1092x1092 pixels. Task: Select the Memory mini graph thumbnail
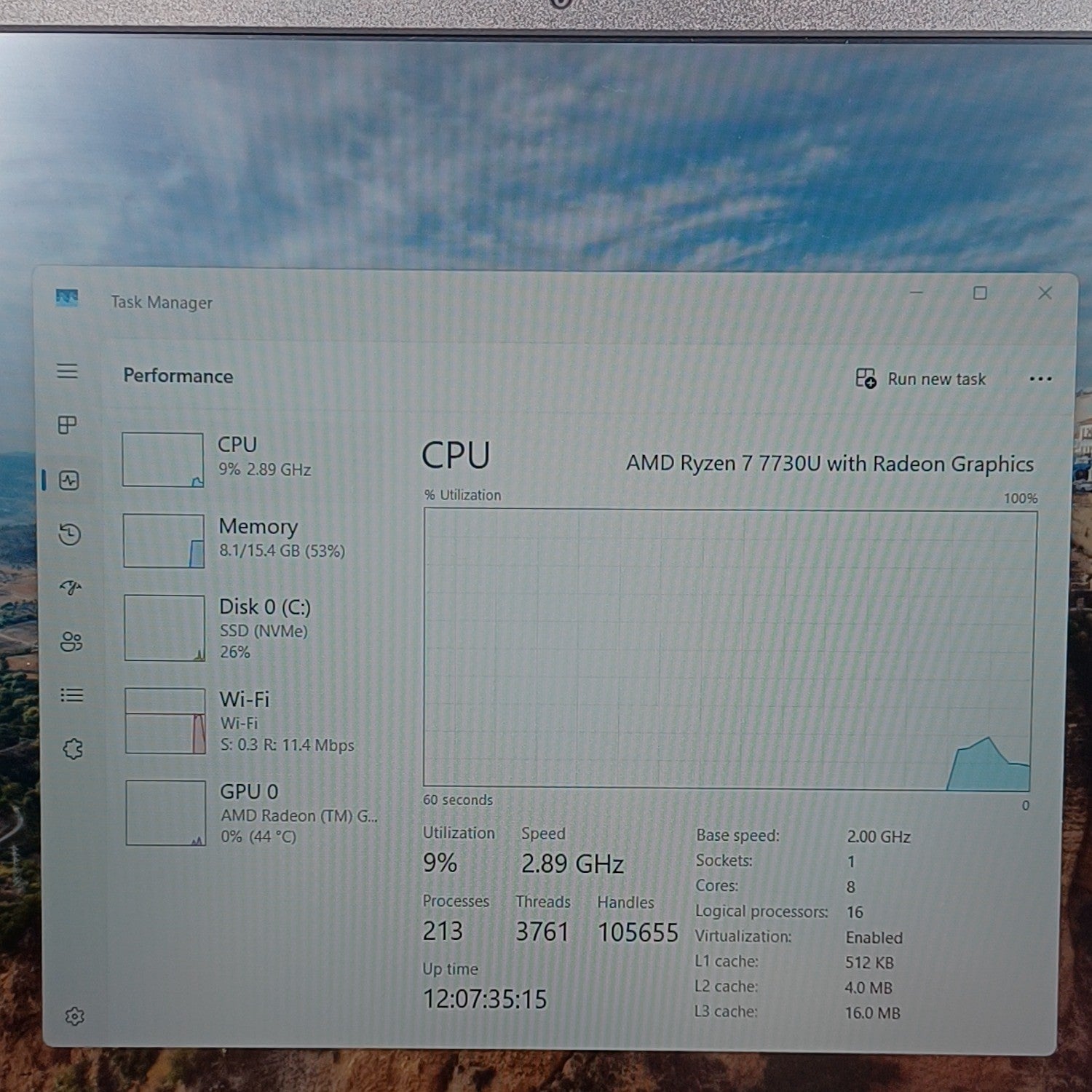pyautogui.click(x=164, y=541)
